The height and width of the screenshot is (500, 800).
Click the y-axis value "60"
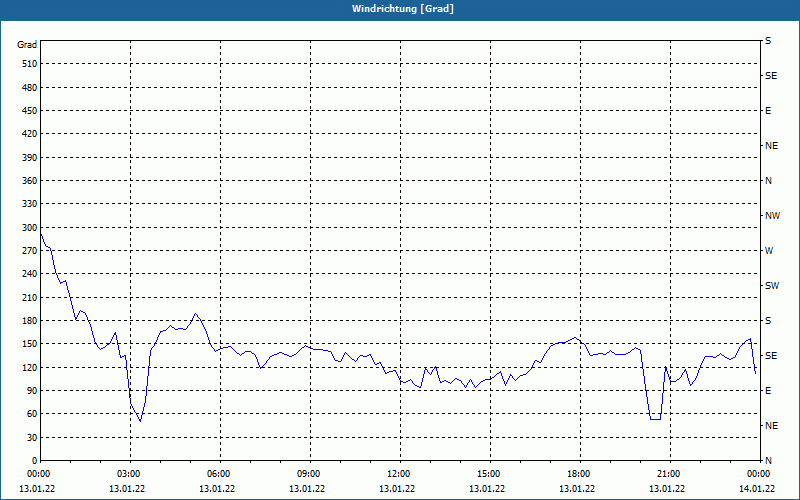32,414
